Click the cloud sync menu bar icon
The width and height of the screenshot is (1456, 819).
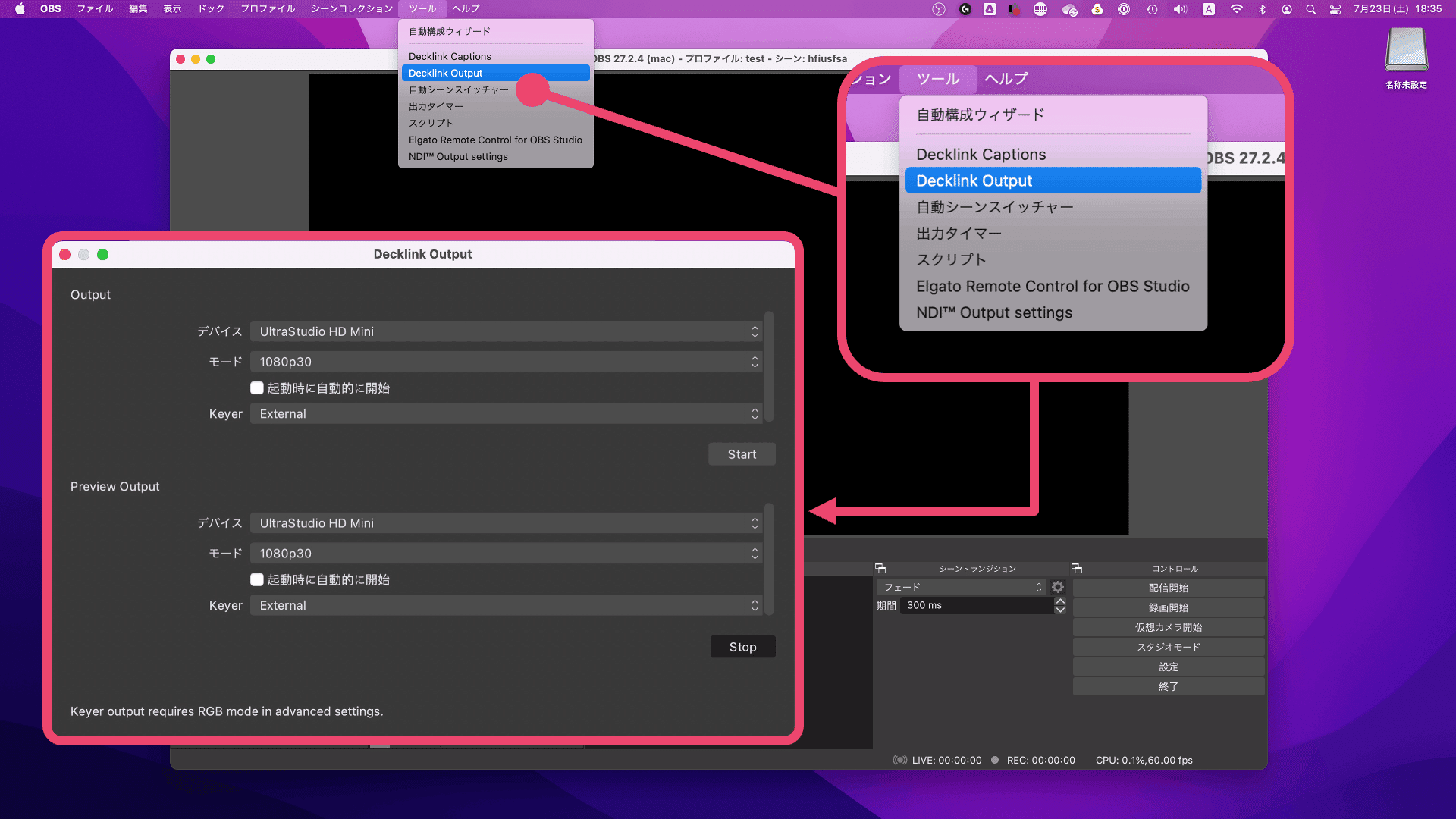click(1069, 9)
